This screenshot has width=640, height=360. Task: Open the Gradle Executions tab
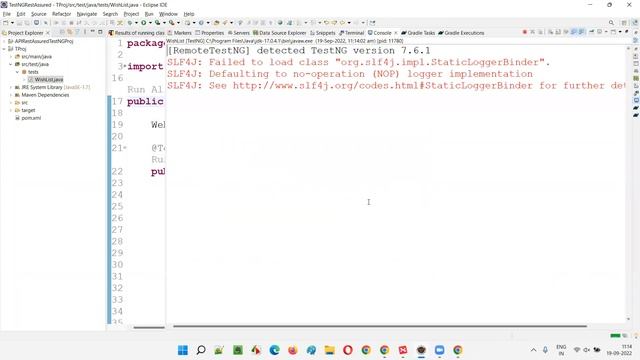tap(461, 33)
